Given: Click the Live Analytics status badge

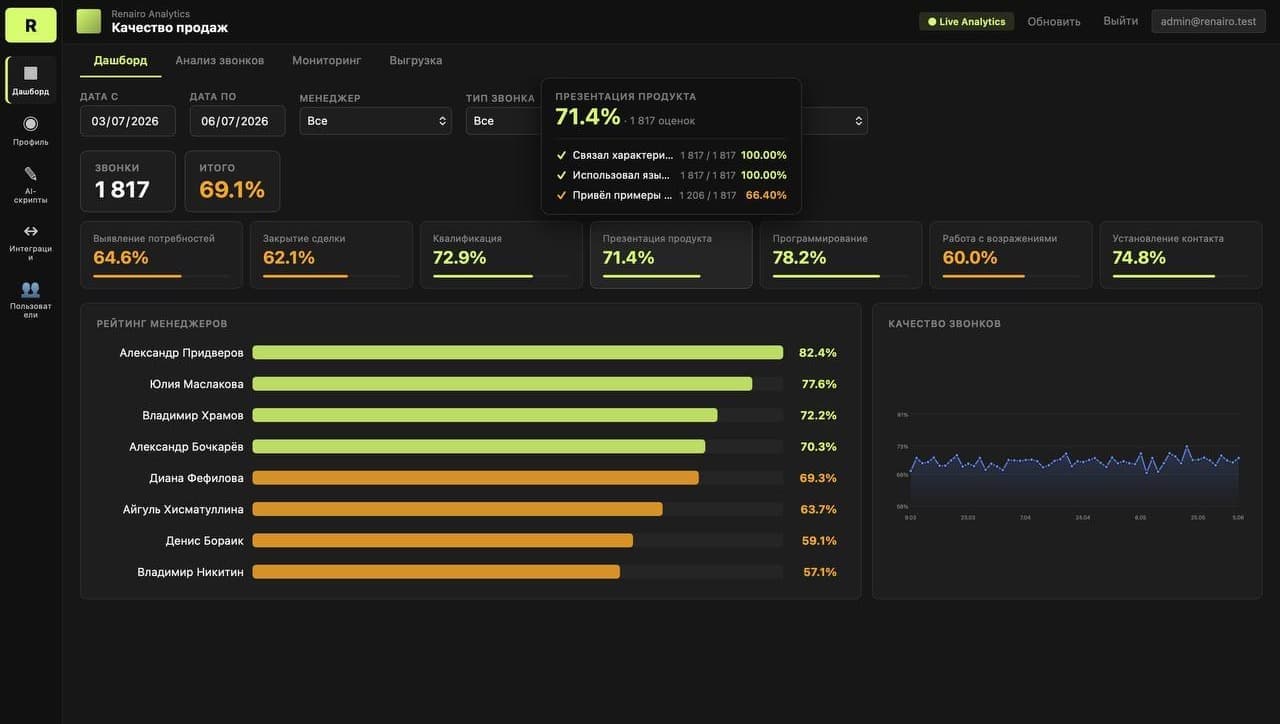Looking at the screenshot, I should 966,21.
